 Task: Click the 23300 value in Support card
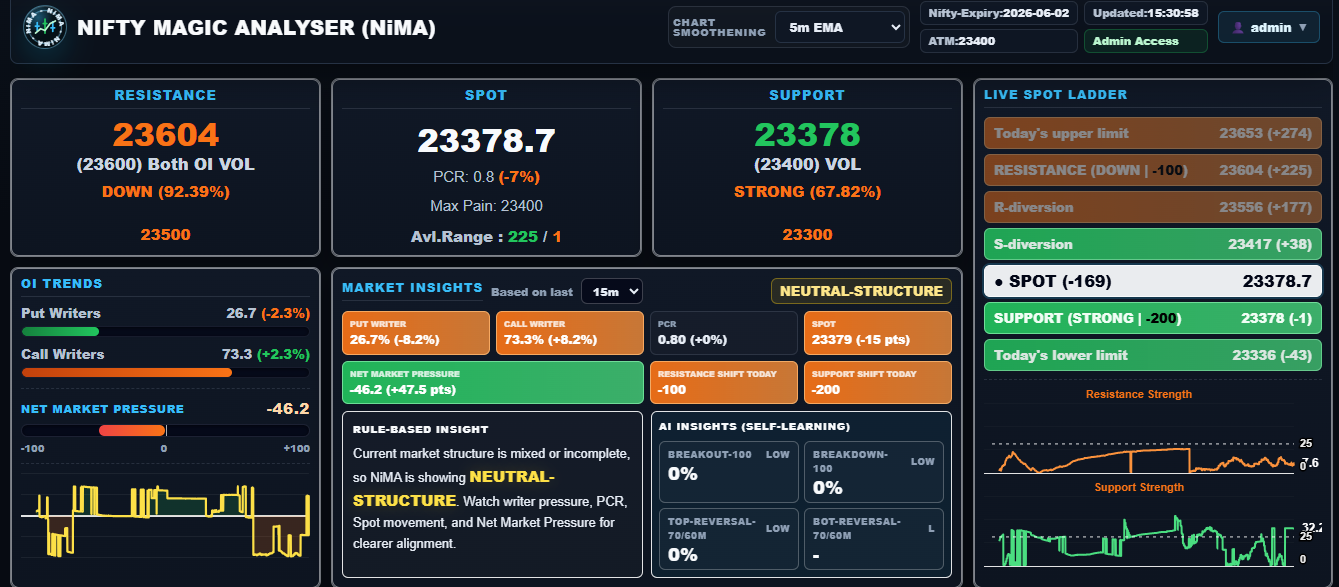(807, 234)
